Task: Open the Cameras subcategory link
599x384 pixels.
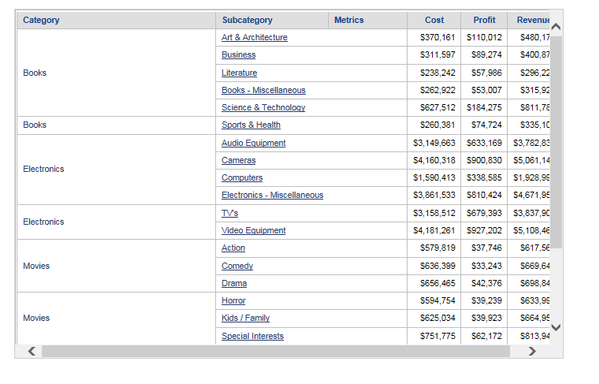Action: tap(238, 160)
